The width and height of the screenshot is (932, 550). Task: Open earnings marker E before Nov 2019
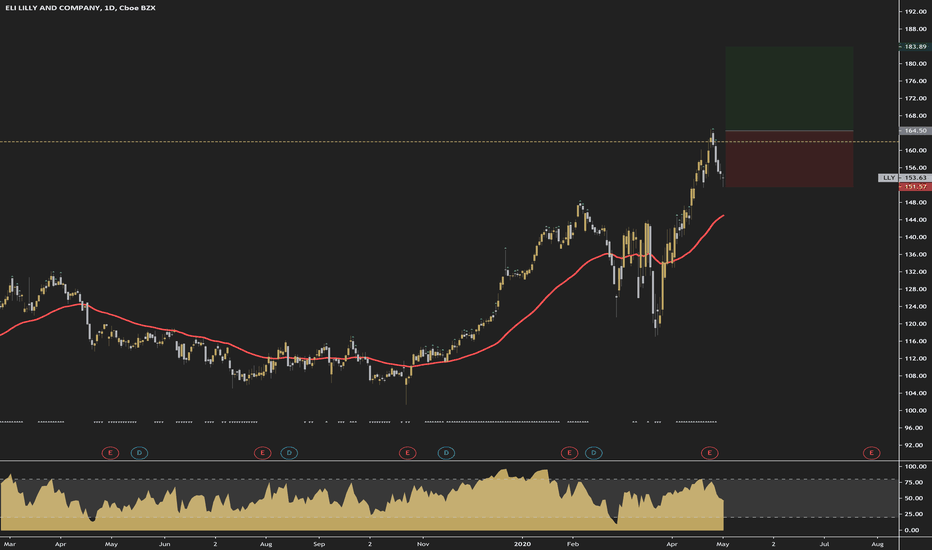407,453
